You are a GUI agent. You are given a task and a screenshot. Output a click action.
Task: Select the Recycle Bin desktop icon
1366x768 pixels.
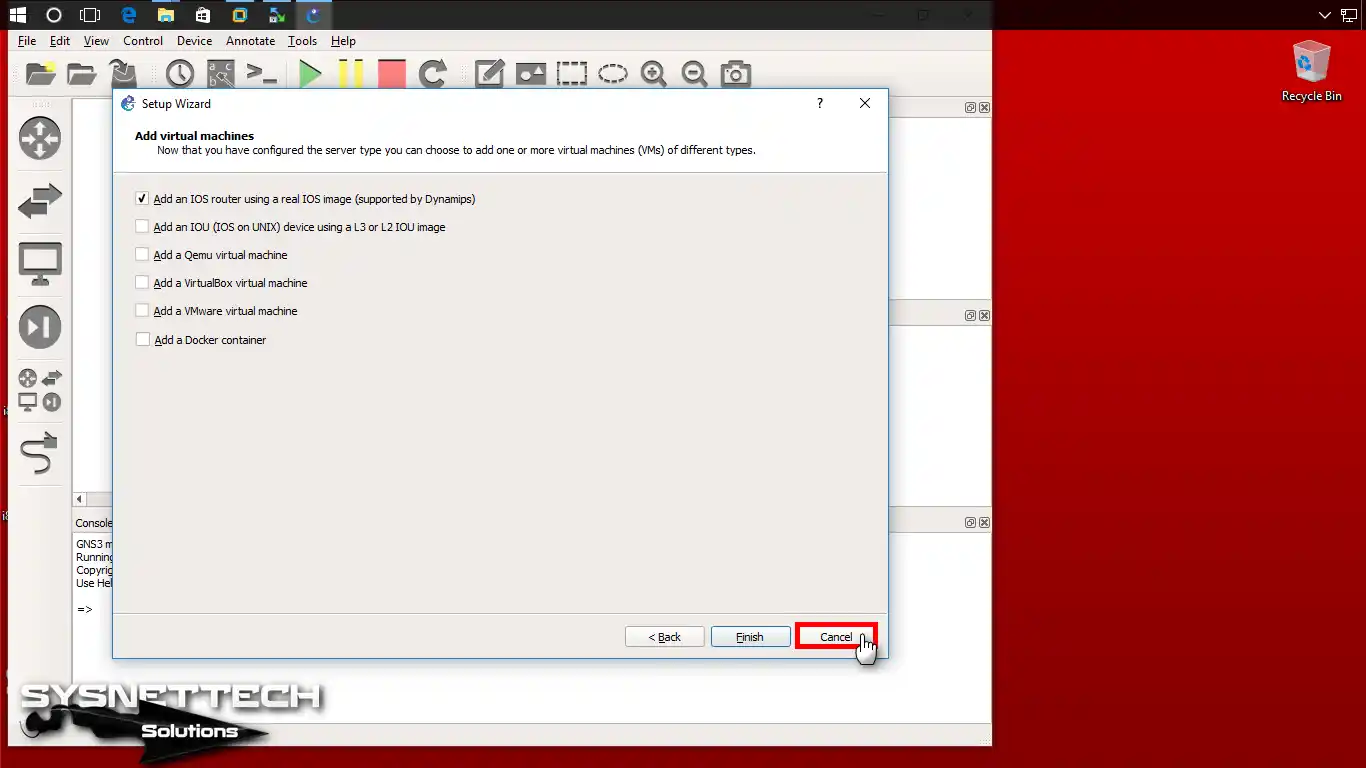(x=1311, y=71)
